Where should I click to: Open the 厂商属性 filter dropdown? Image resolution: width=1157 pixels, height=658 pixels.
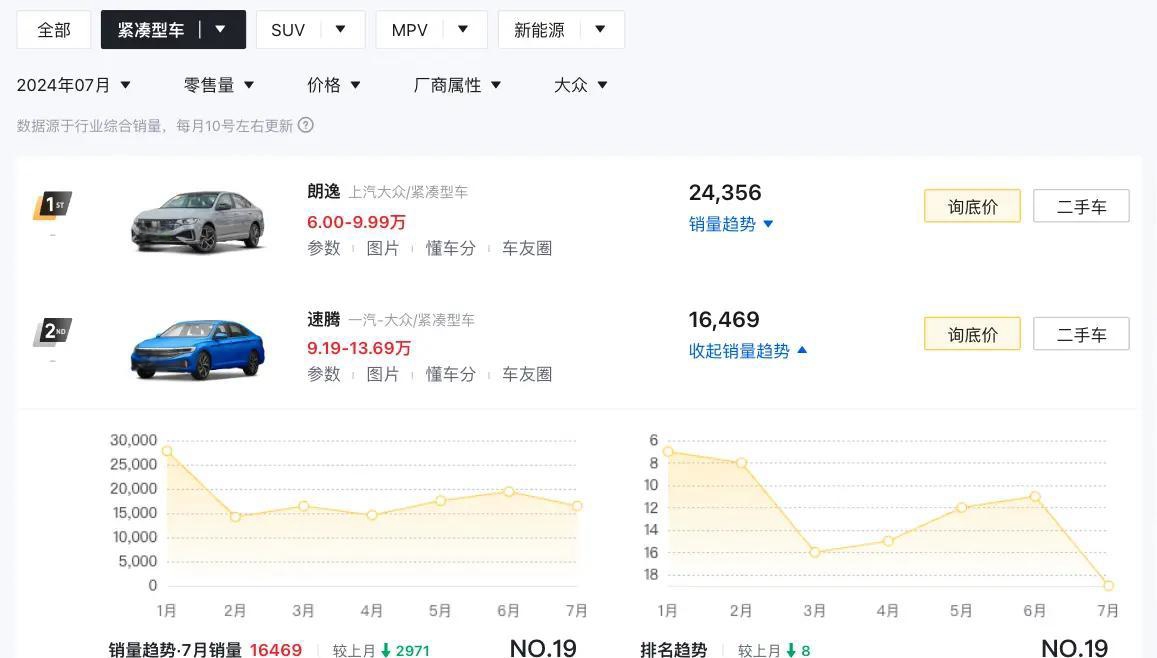457,86
